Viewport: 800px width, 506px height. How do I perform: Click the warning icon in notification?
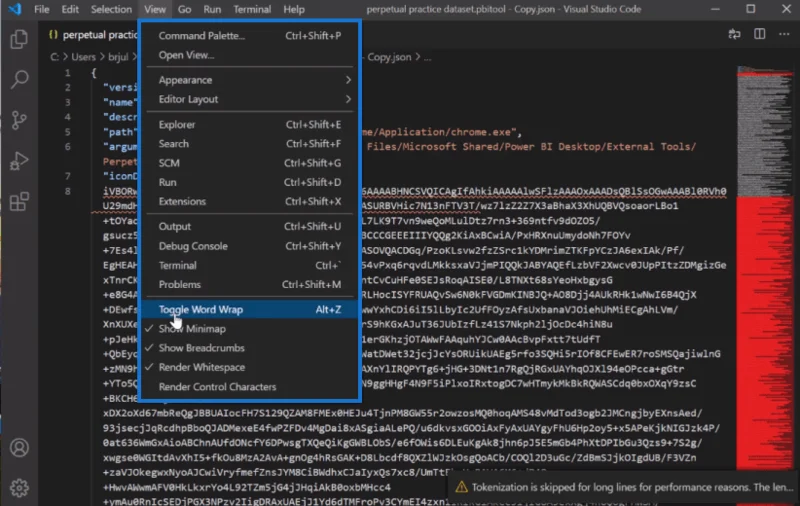(x=461, y=487)
